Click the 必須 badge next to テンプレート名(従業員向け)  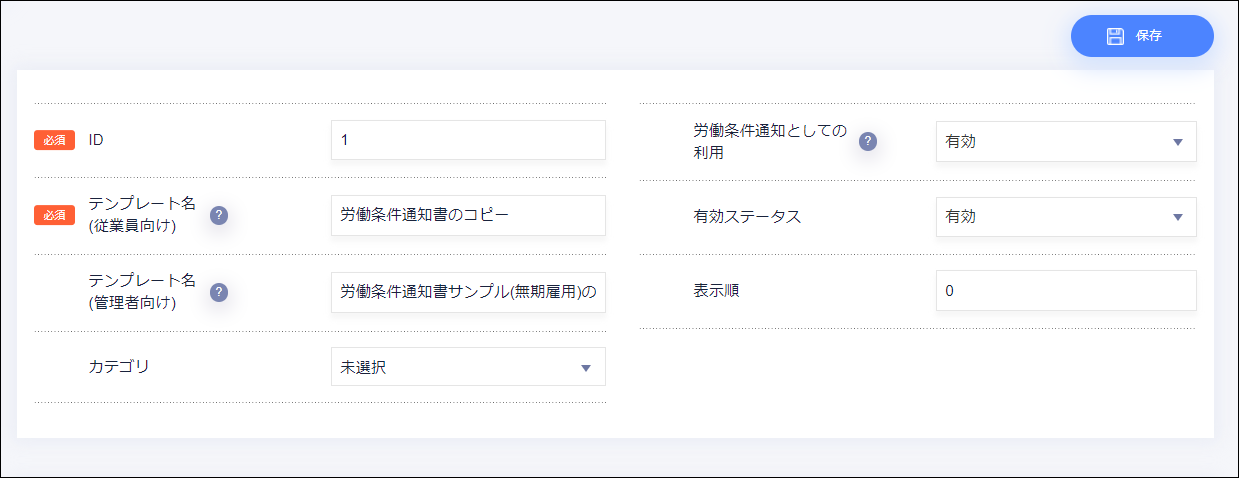55,215
